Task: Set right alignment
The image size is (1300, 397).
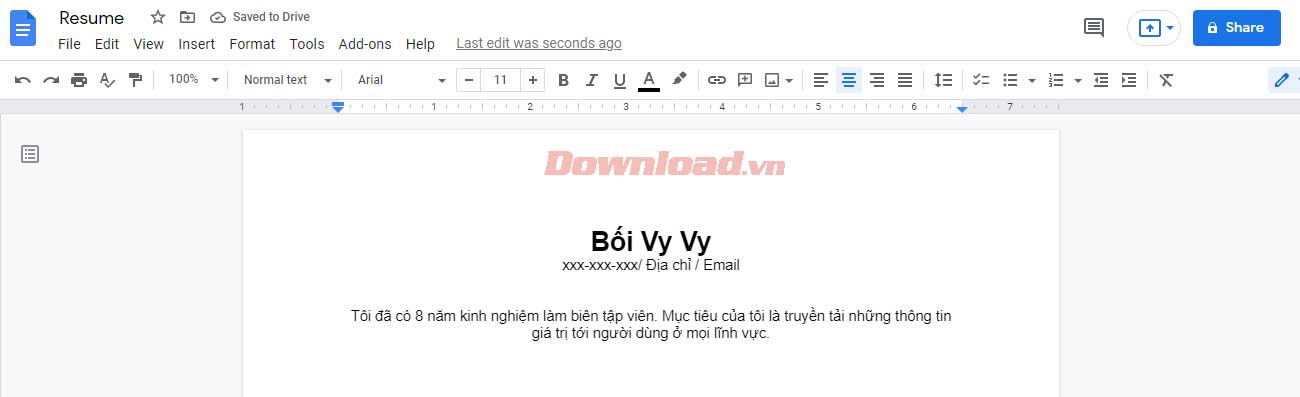Action: 877,80
